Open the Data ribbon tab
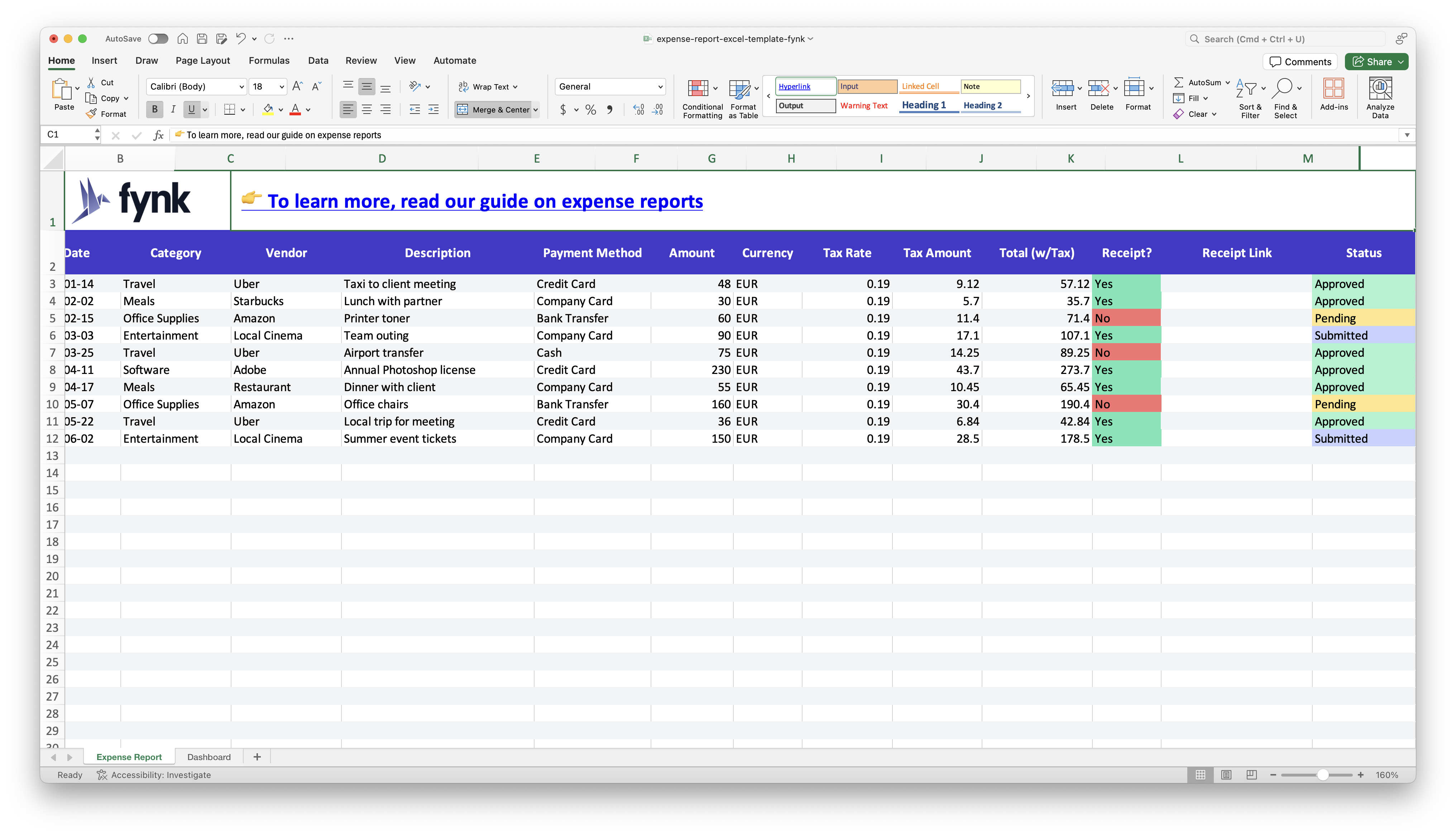 pos(318,60)
